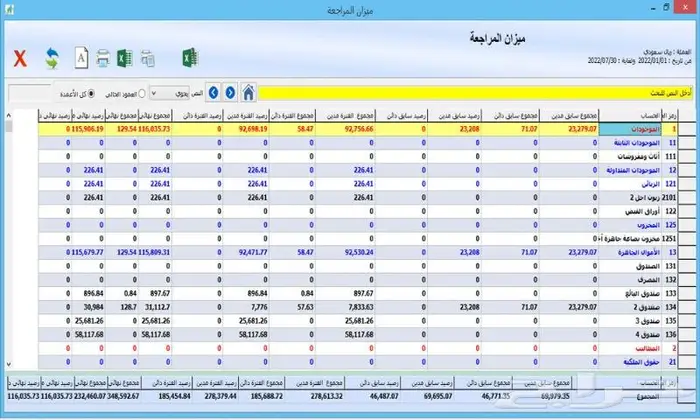Click the standalone Excel icon right of the copy icon
This screenshot has height=420, width=700.
(191, 58)
